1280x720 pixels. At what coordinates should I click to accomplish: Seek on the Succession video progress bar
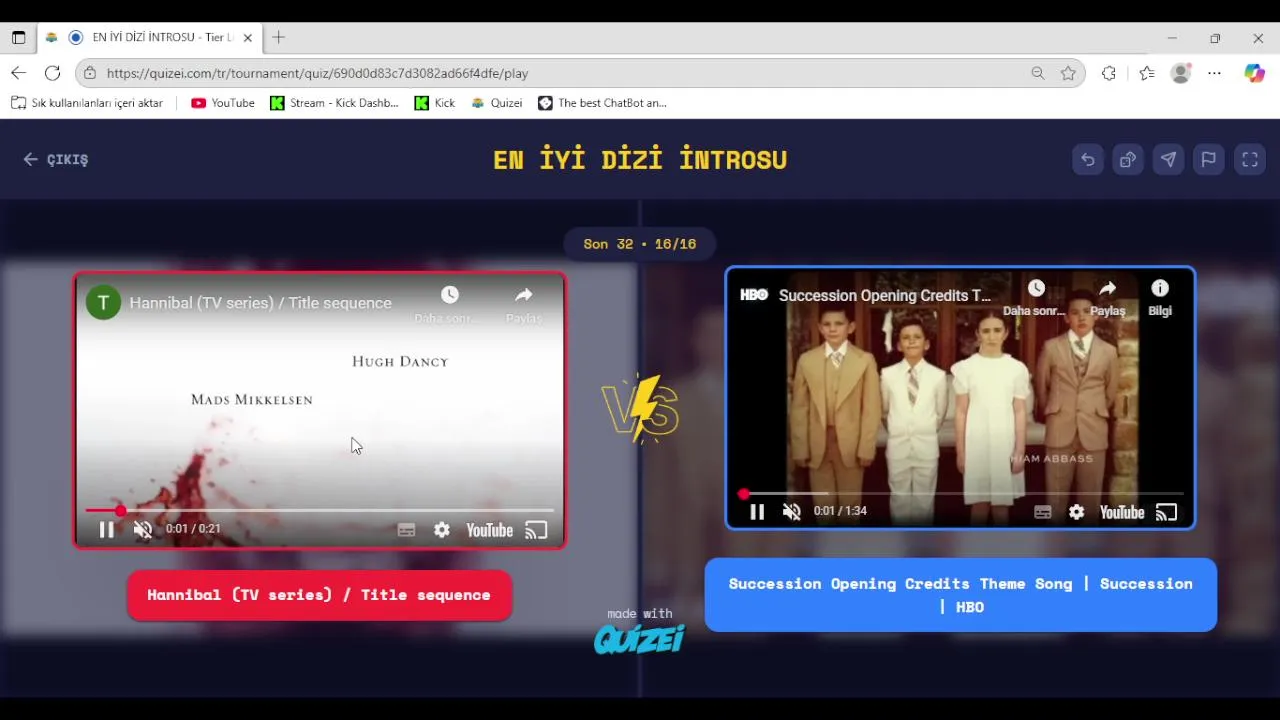pos(963,493)
